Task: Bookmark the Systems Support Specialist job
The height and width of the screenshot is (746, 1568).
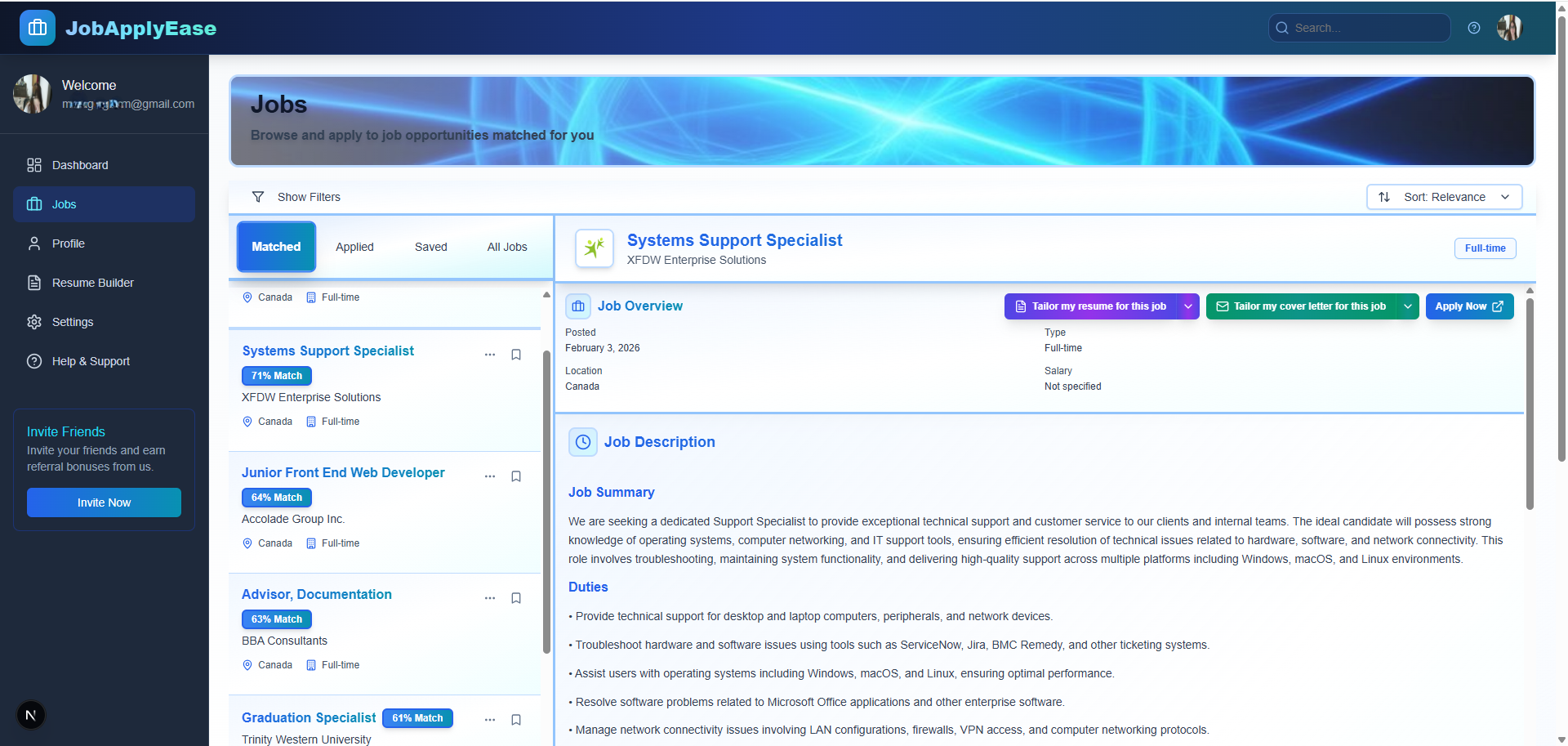Action: [516, 355]
